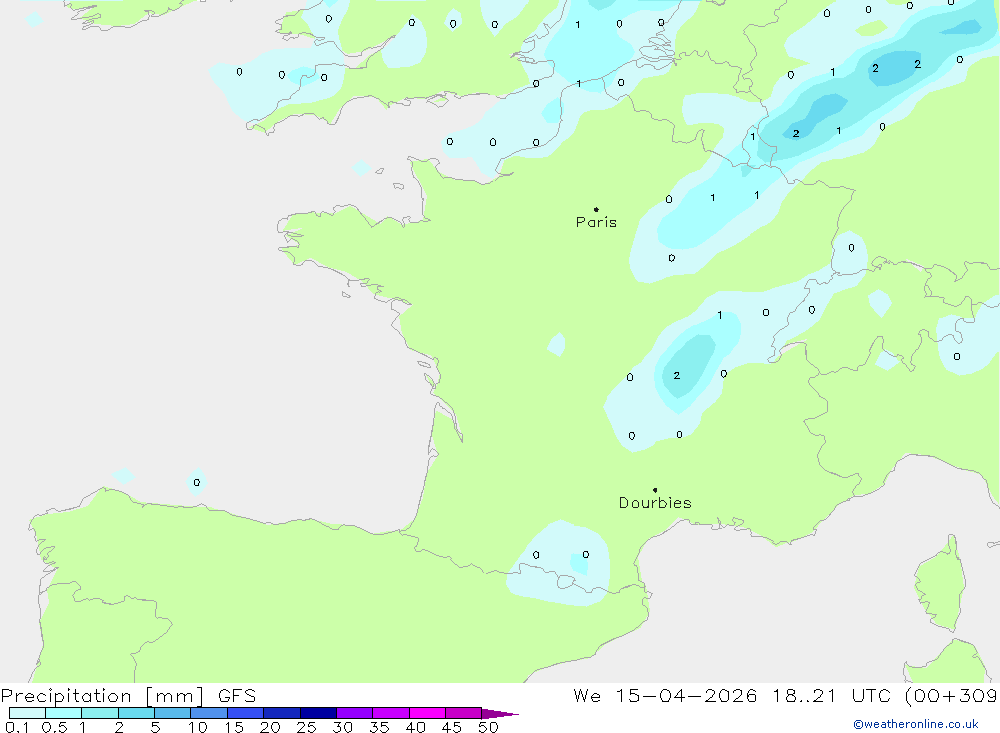Pick the dark navy 25–30 legend swatch

(x=318, y=713)
